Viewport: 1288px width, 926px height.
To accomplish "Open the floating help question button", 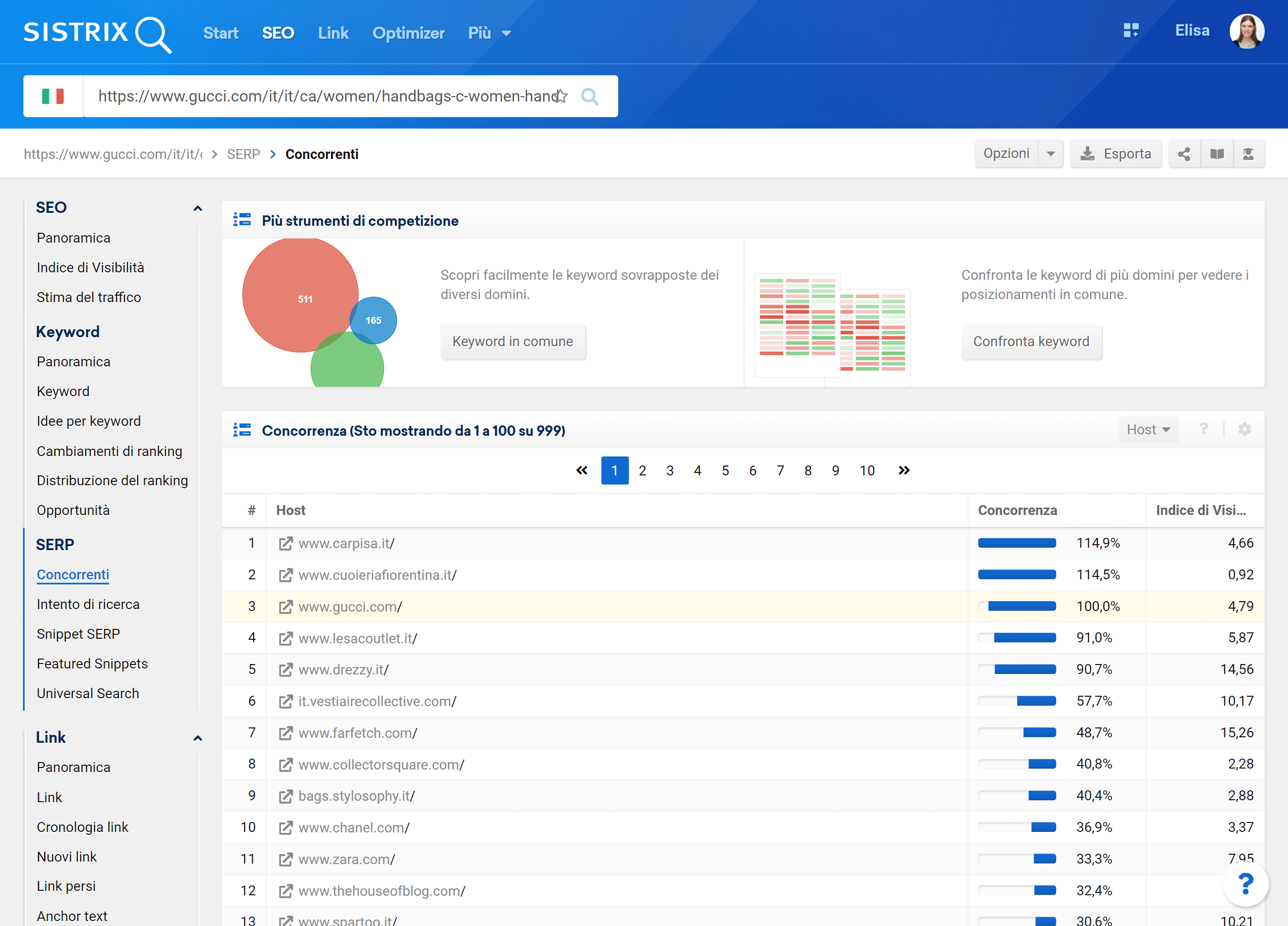I will [1245, 883].
